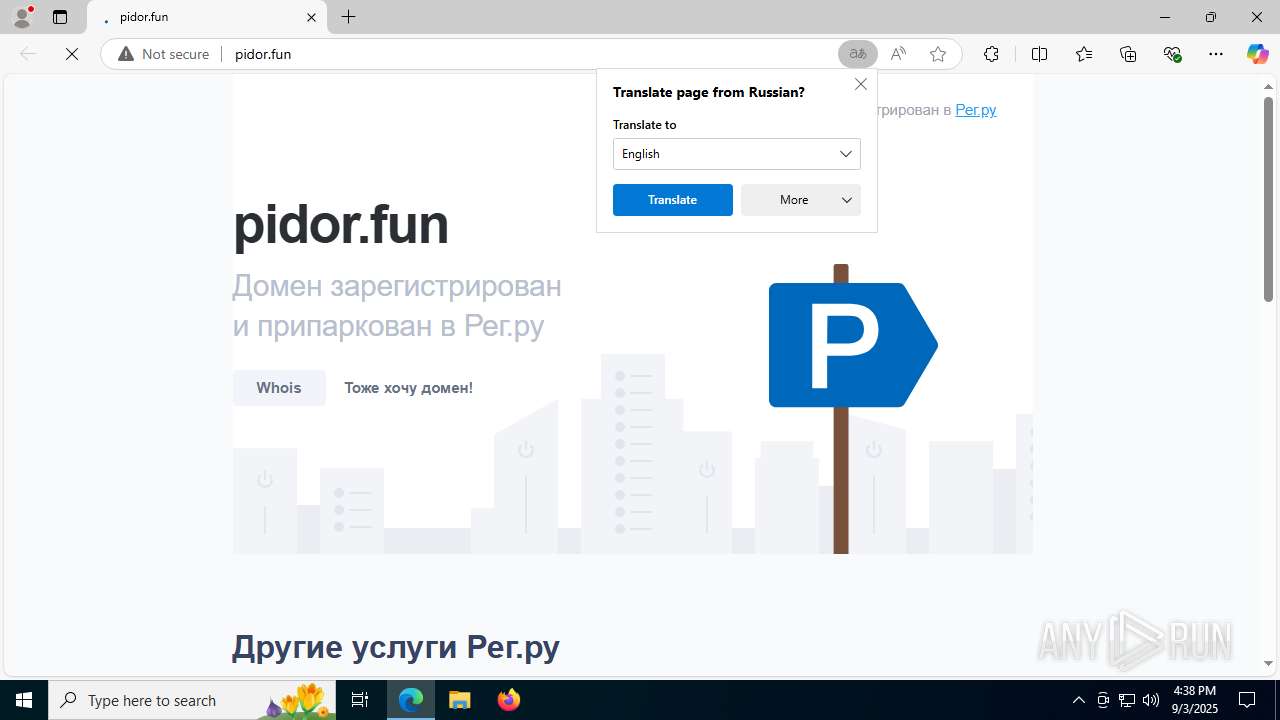The height and width of the screenshot is (720, 1280).
Task: Open the Edge profile icon
Action: pos(22,17)
